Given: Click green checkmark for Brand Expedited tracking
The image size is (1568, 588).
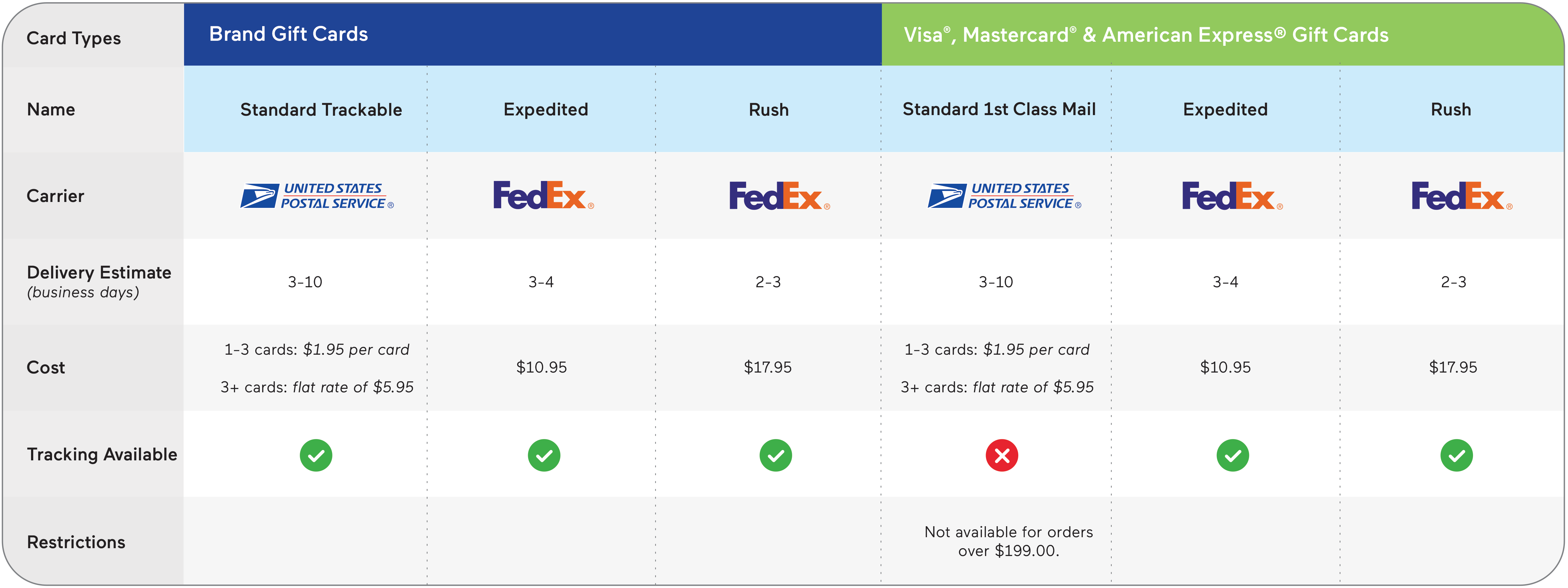Looking at the screenshot, I should [x=544, y=455].
